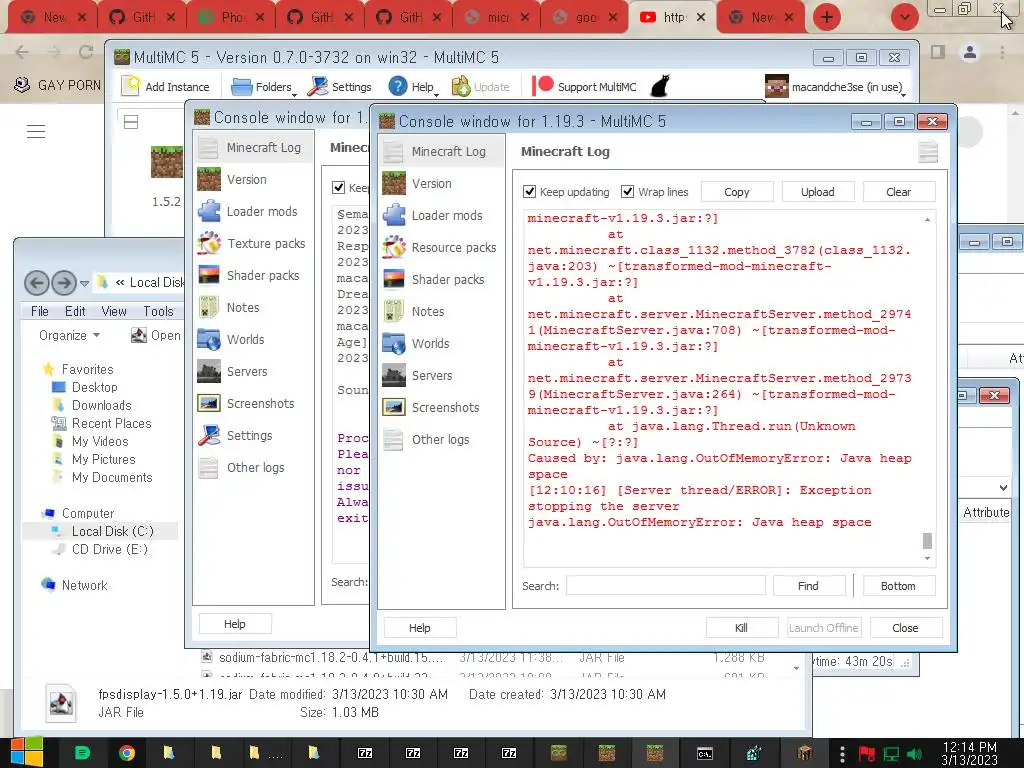Click Help button in 1.19.3 console

420,628
